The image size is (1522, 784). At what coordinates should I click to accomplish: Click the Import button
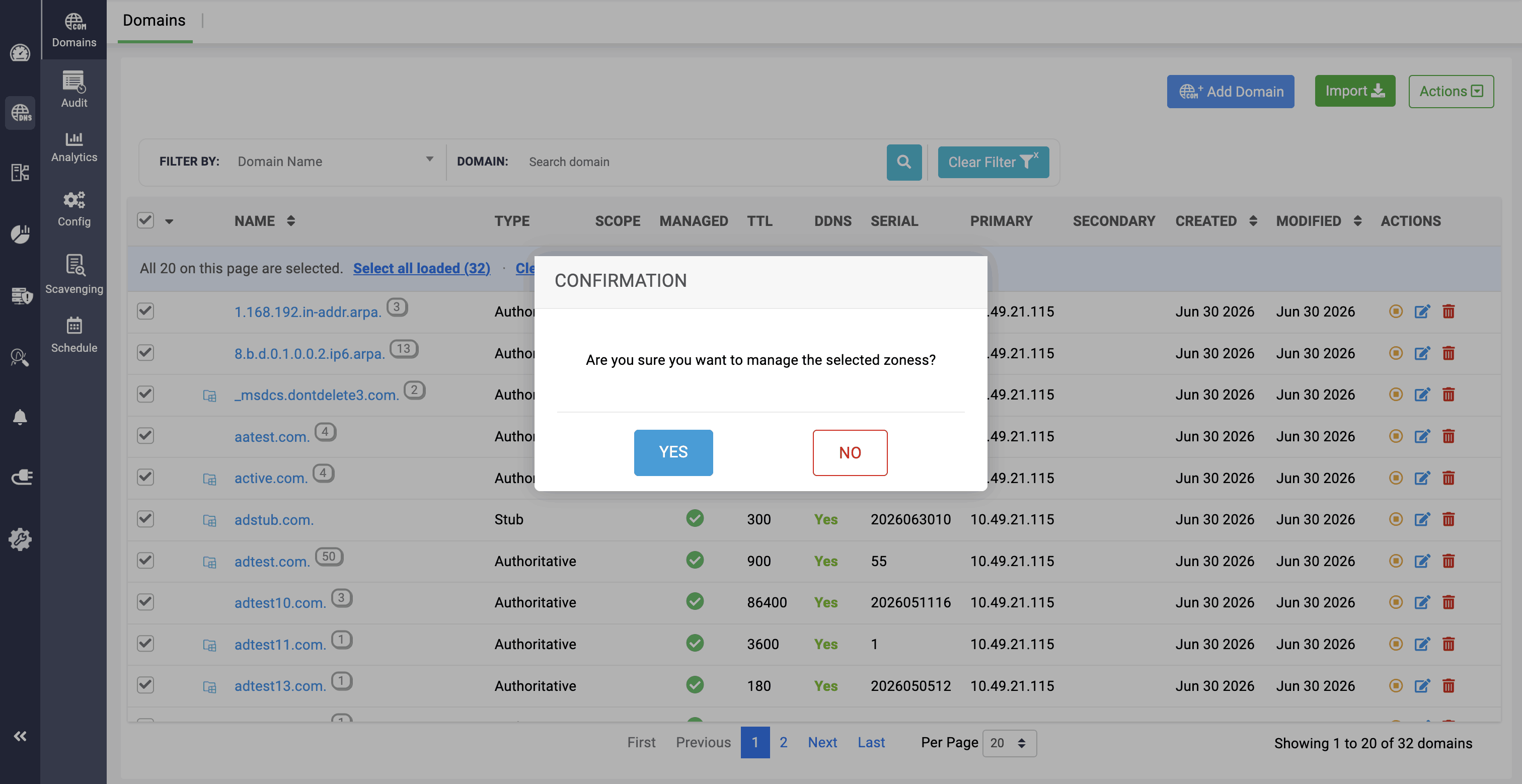[1355, 91]
